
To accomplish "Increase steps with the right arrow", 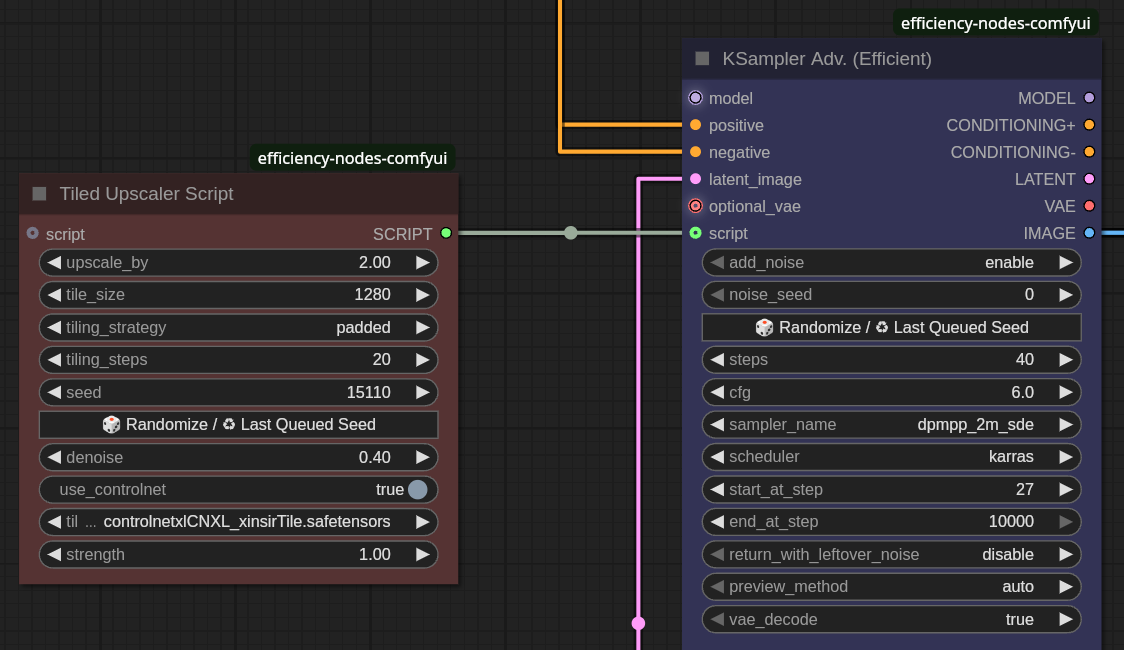I will [x=1066, y=360].
